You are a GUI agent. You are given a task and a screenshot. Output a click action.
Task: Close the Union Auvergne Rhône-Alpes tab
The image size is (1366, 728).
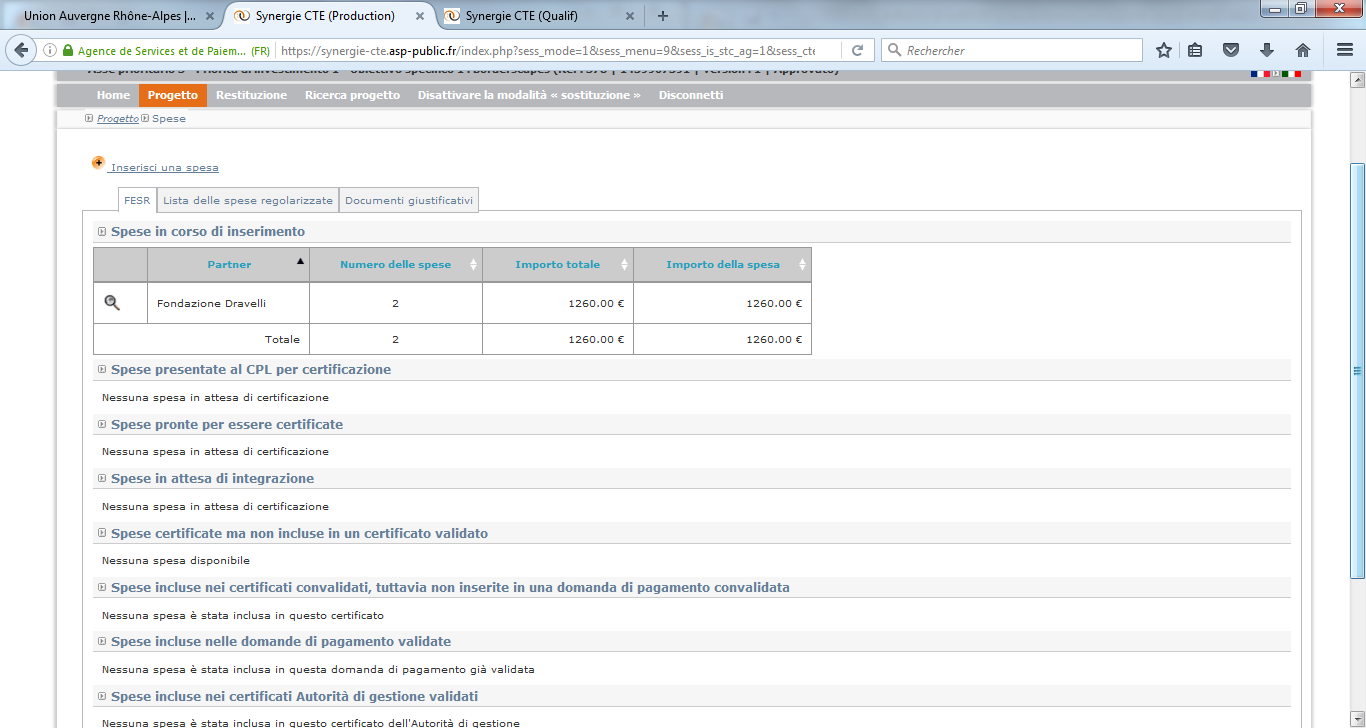tap(208, 16)
